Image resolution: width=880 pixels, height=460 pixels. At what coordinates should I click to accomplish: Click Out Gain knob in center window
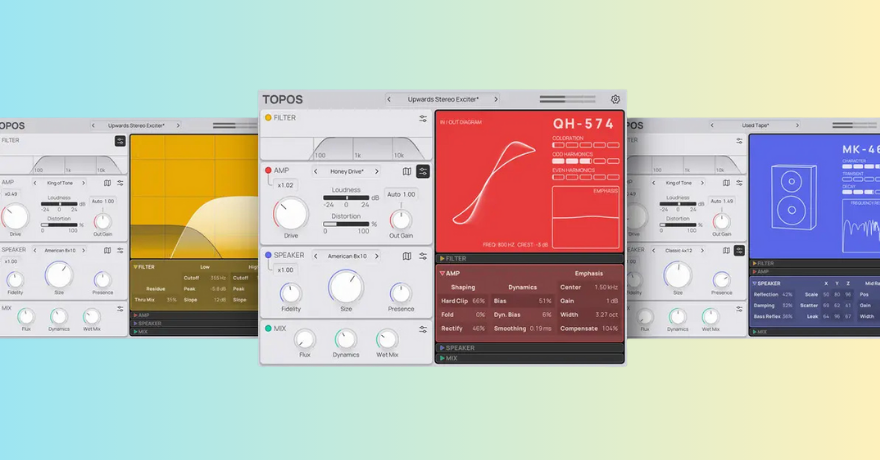pos(400,220)
